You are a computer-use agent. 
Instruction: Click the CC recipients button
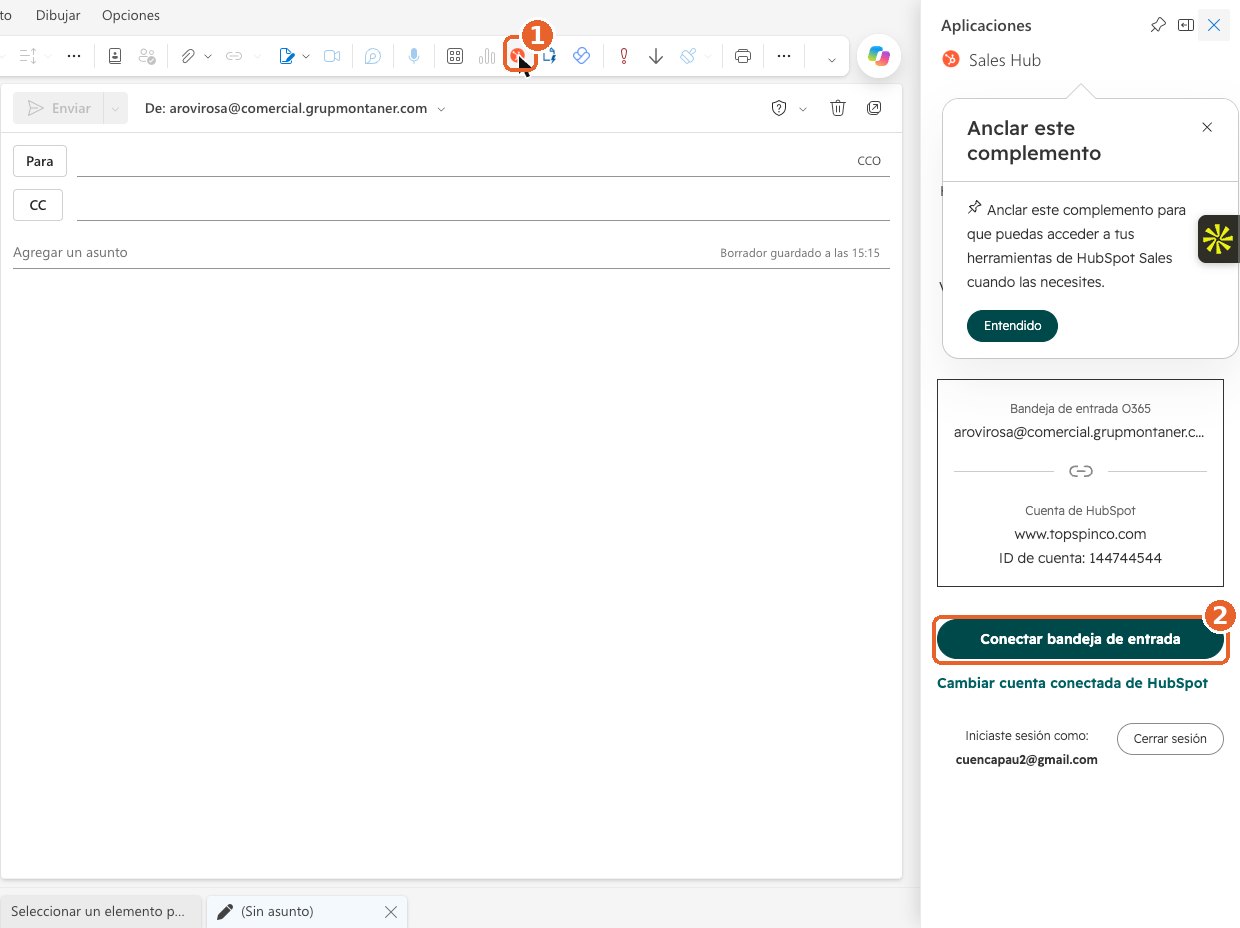point(38,205)
